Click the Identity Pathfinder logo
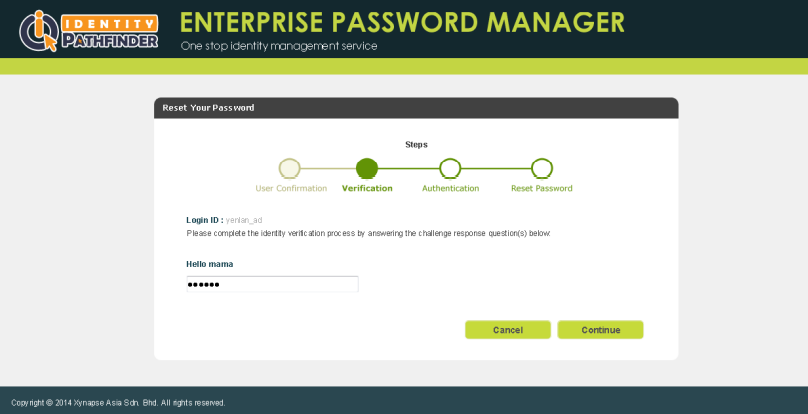The height and width of the screenshot is (414, 808). coord(88,30)
